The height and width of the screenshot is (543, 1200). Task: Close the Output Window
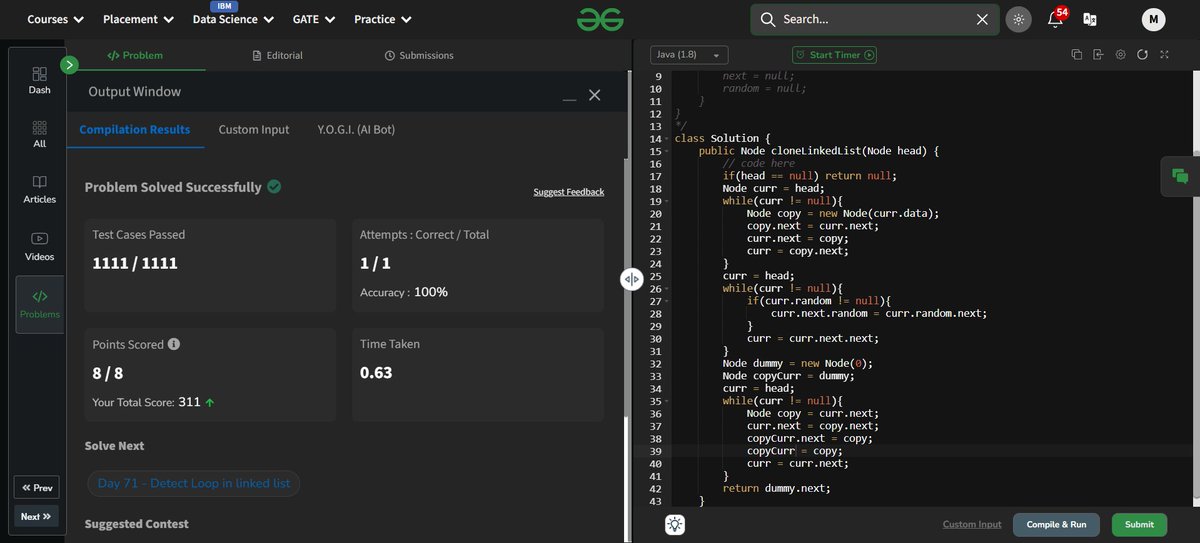[x=595, y=95]
